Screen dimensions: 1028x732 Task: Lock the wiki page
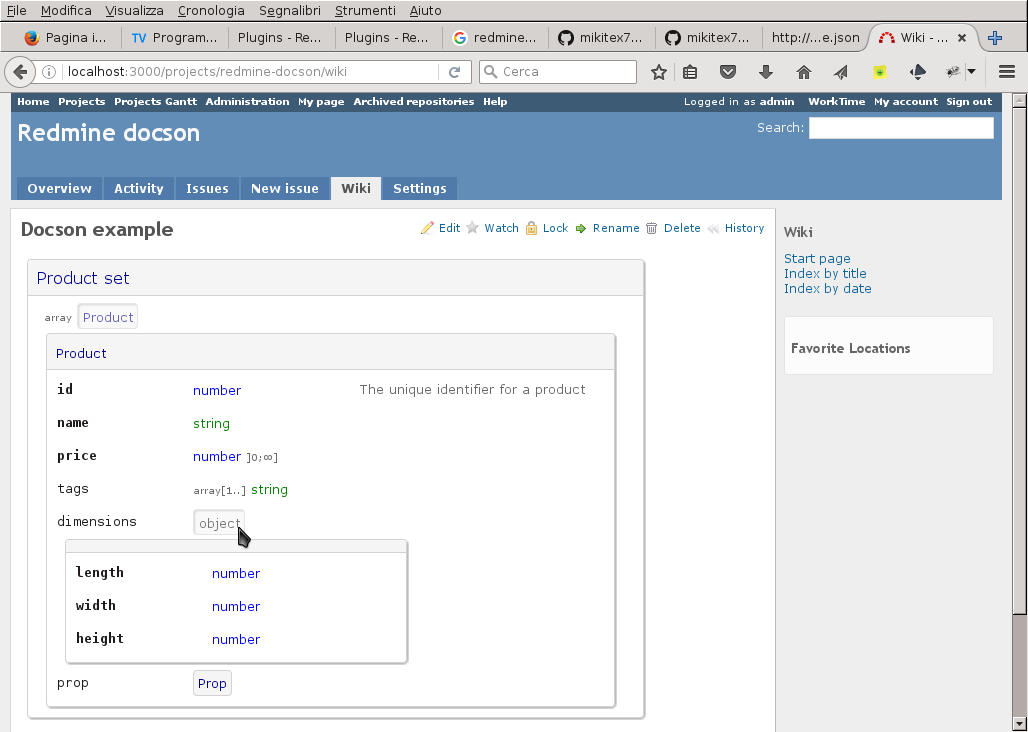[547, 228]
